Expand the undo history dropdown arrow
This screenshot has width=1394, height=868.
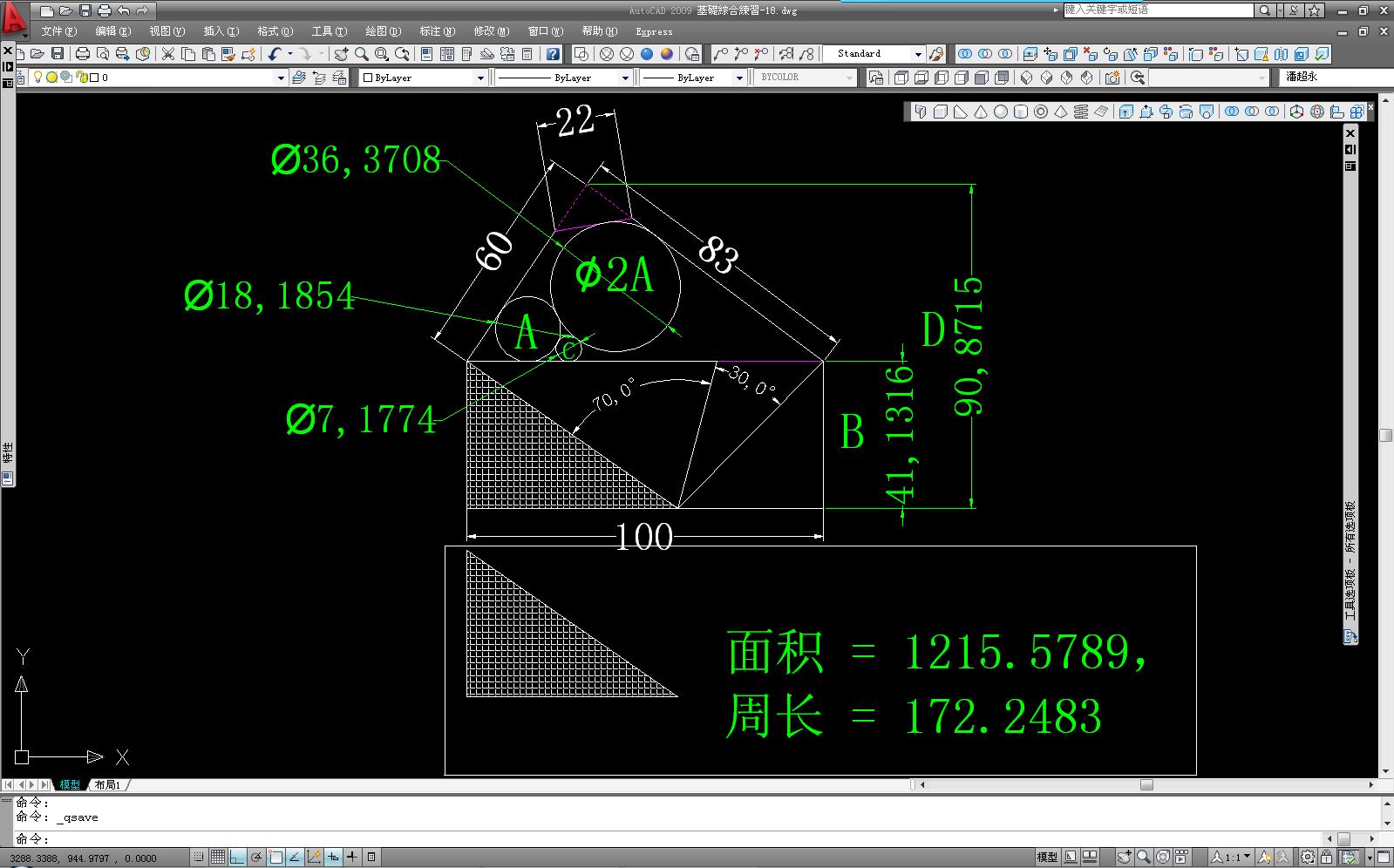click(289, 54)
